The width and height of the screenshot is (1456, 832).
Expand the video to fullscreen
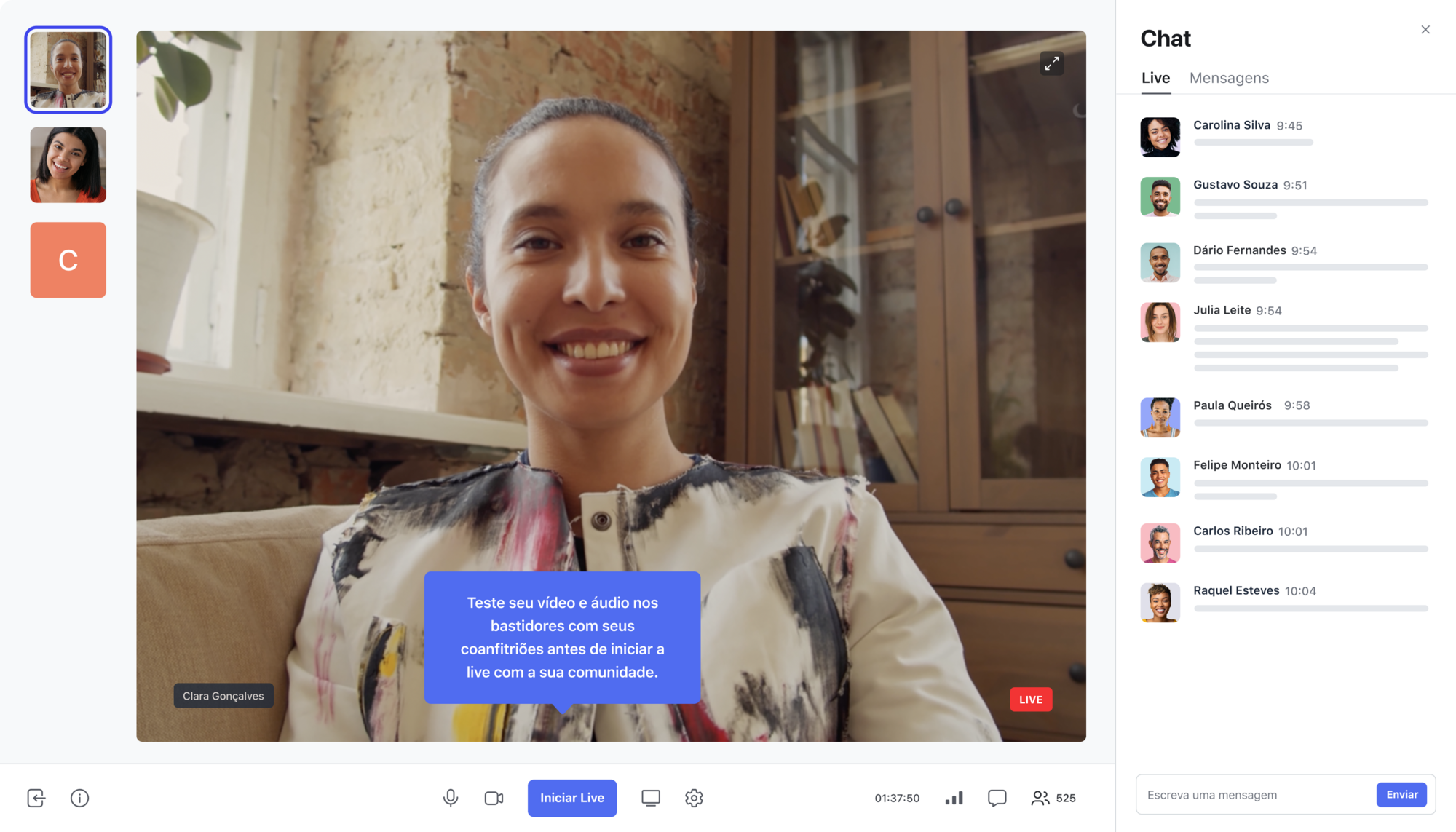[1052, 64]
